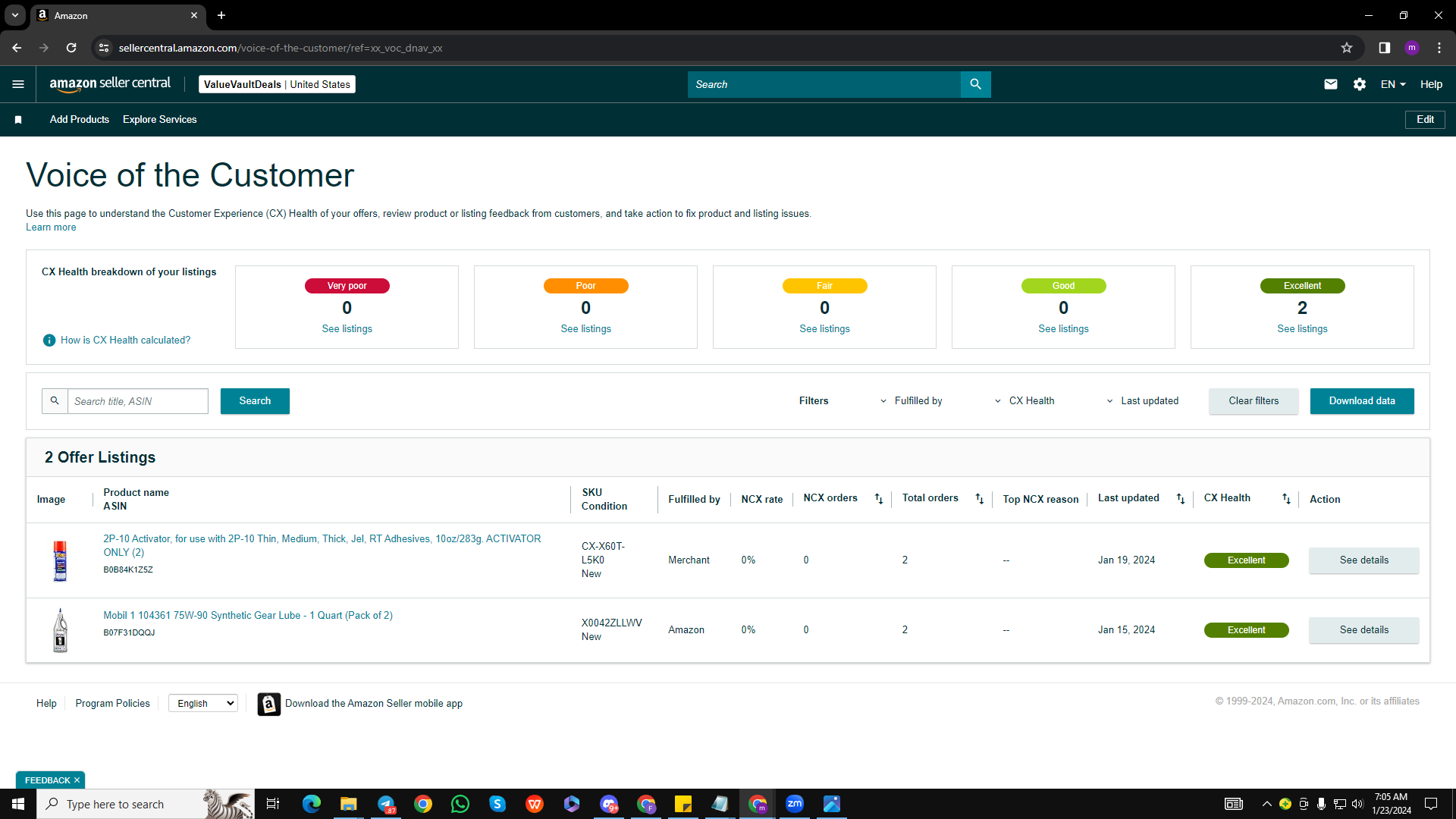See listings under Fair
The width and height of the screenshot is (1456, 819).
[824, 329]
